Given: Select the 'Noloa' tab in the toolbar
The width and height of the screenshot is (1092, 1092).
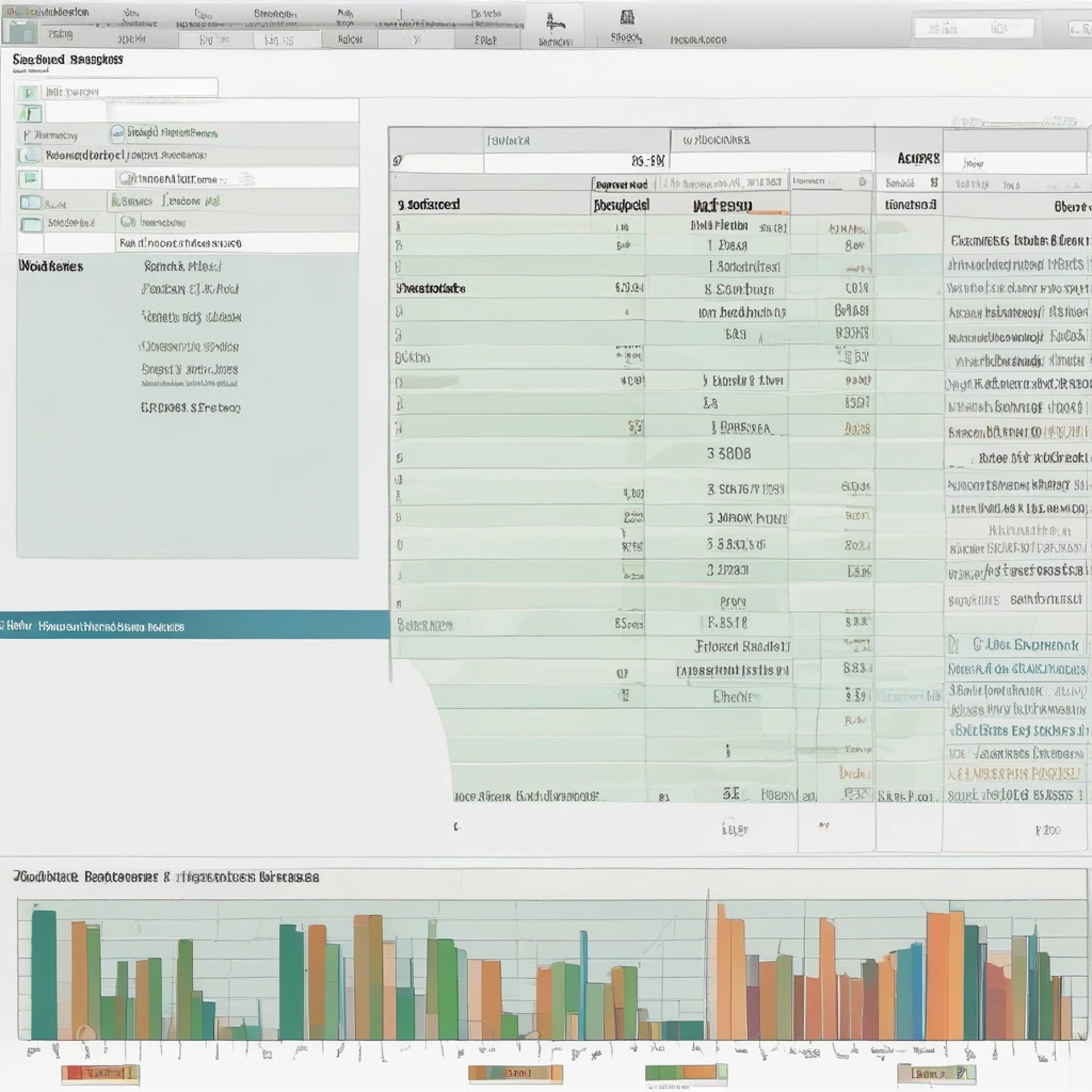Looking at the screenshot, I should 349,39.
